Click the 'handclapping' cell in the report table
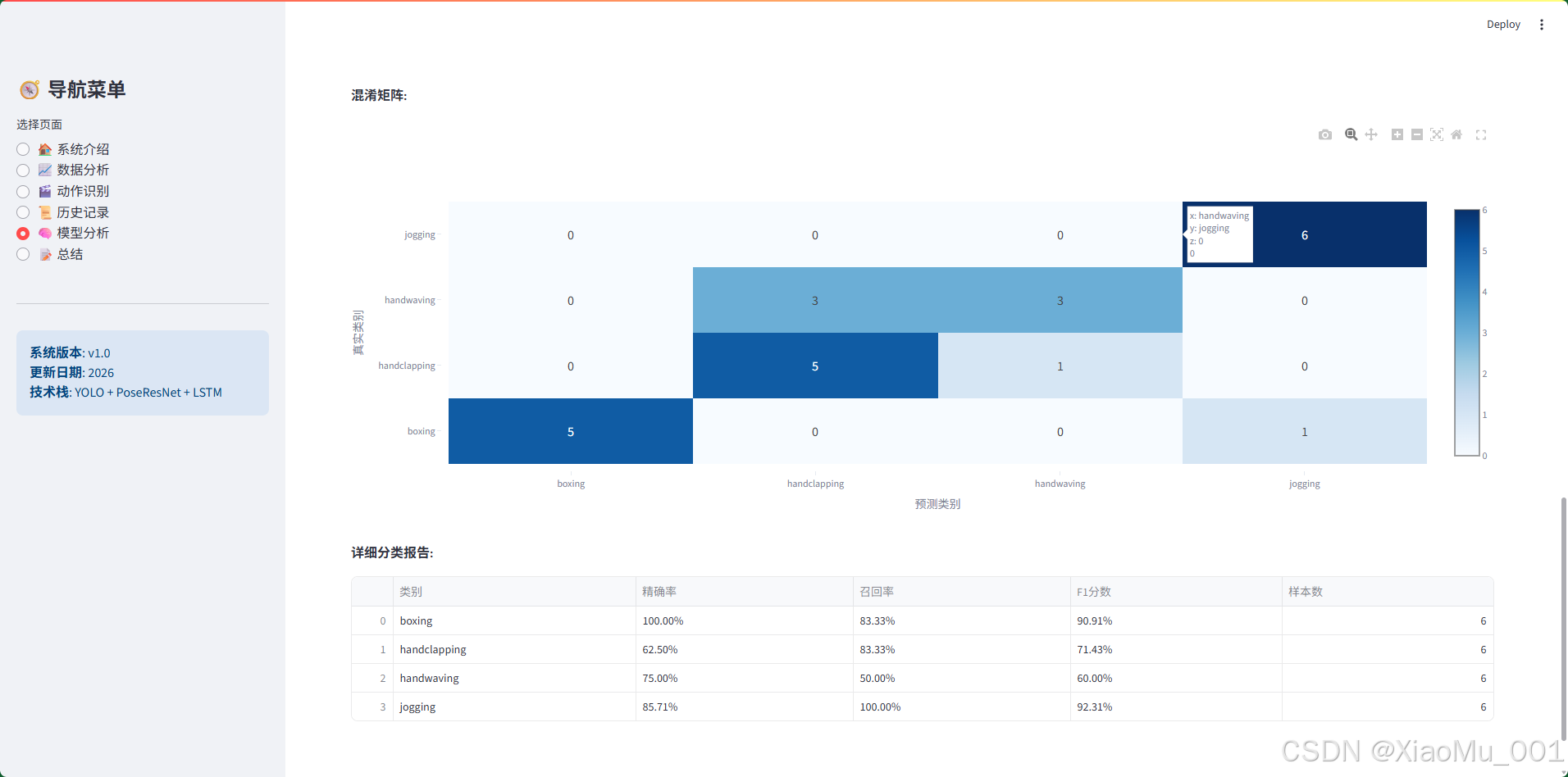 [514, 649]
